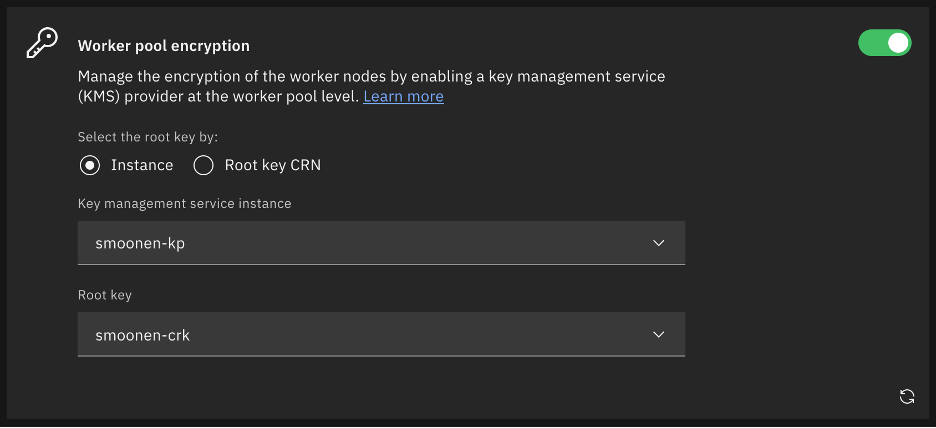Click the refresh icon in the bottom corner
Image resolution: width=936 pixels, height=428 pixels.
tap(907, 396)
